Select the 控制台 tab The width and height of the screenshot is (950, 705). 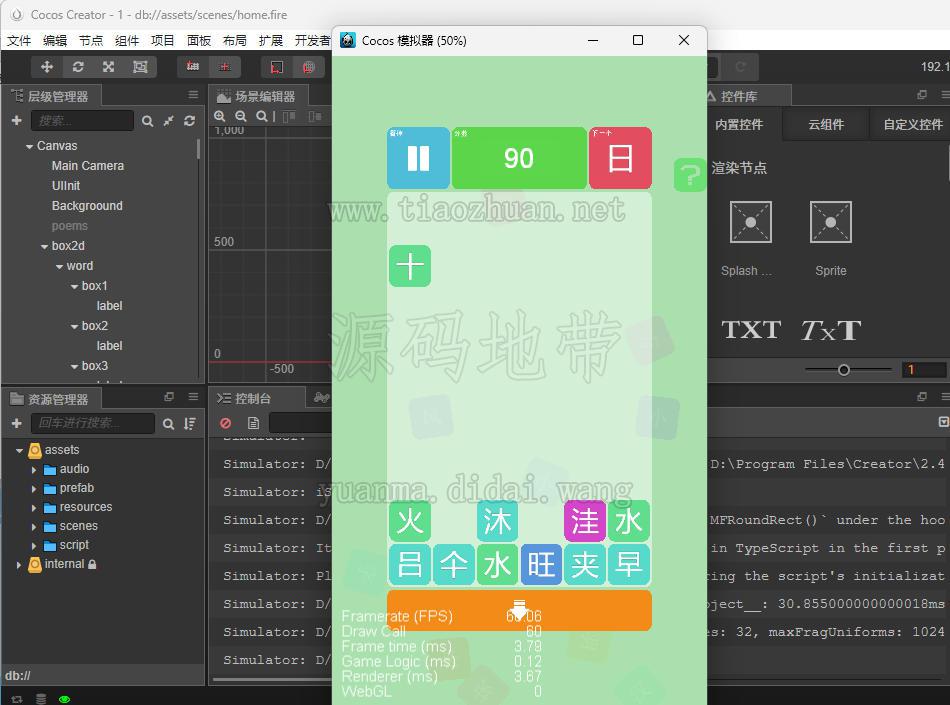(252, 398)
